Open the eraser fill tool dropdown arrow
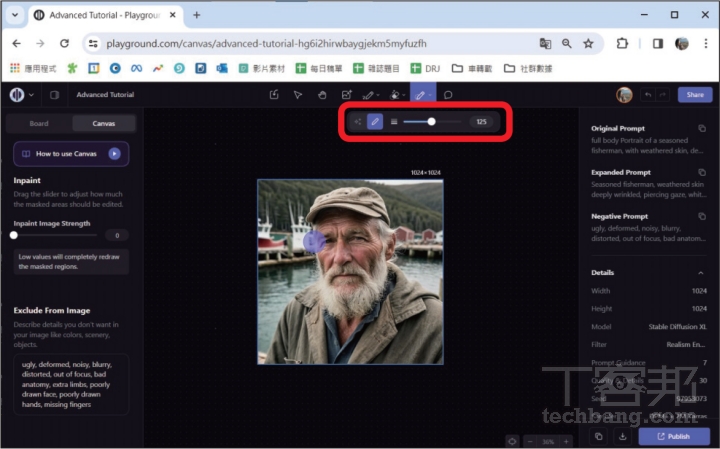720x449 pixels. (404, 95)
